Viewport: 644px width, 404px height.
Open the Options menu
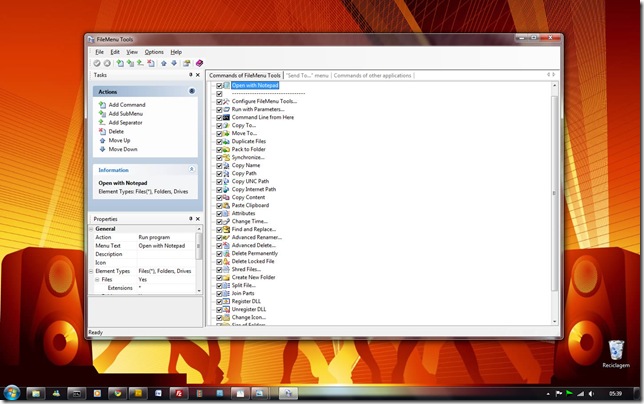tap(154, 52)
